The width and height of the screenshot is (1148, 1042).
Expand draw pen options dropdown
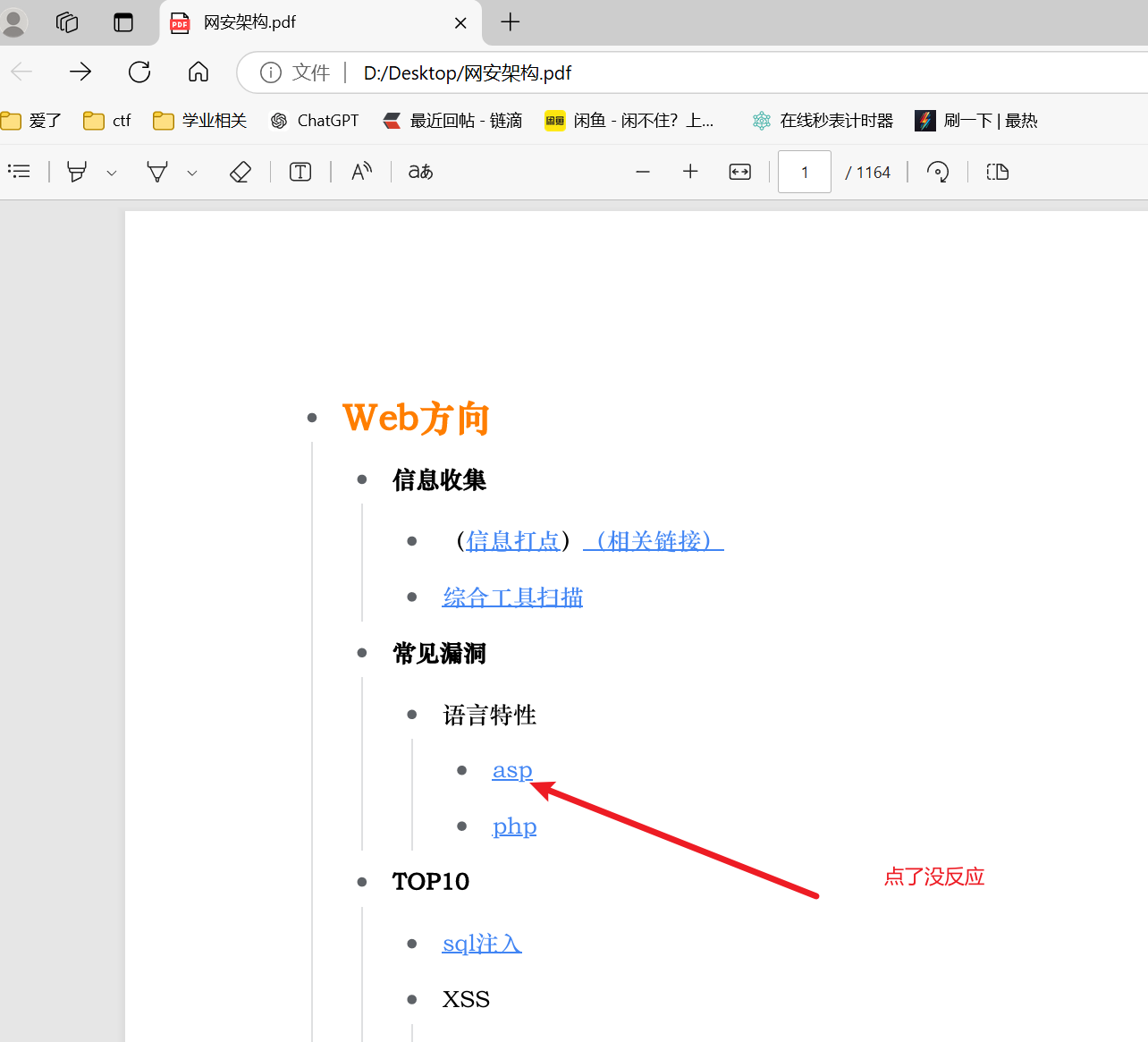[192, 173]
